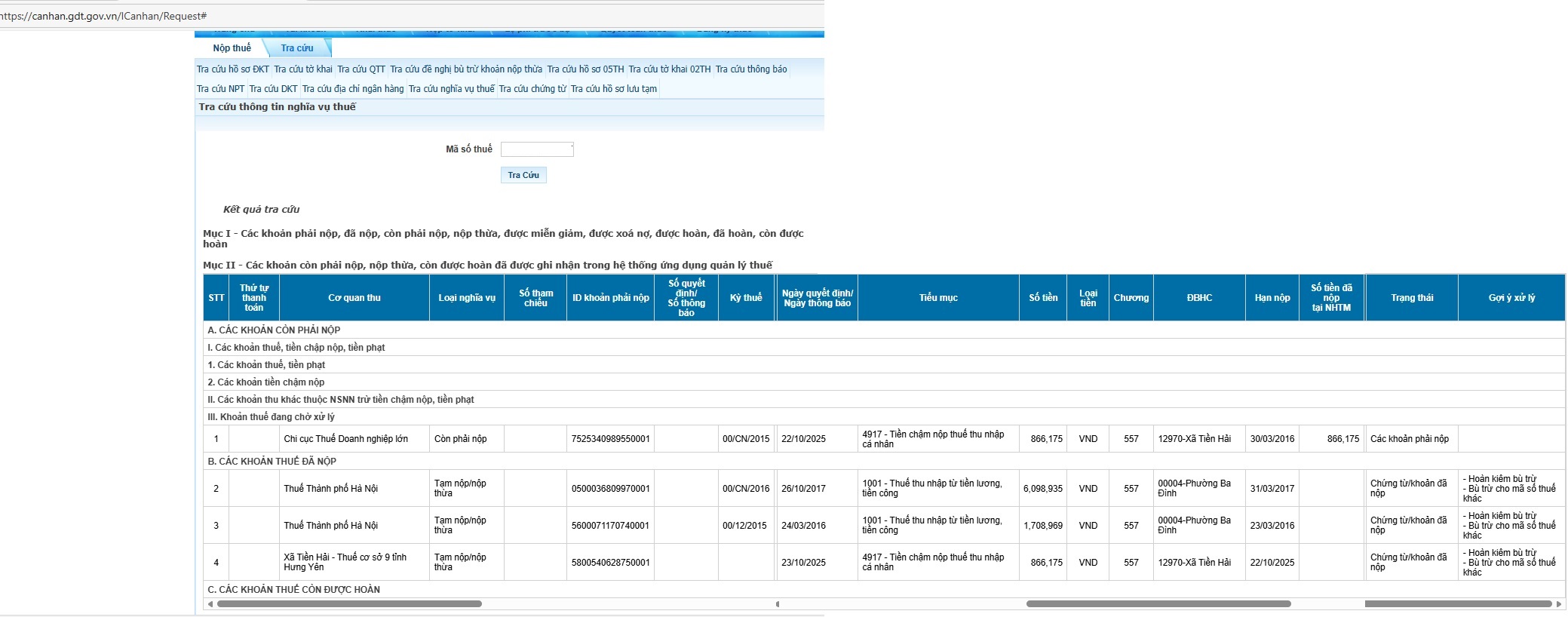The image size is (1568, 617).
Task: Select Tra cứu DKT menu item
Action: [273, 89]
